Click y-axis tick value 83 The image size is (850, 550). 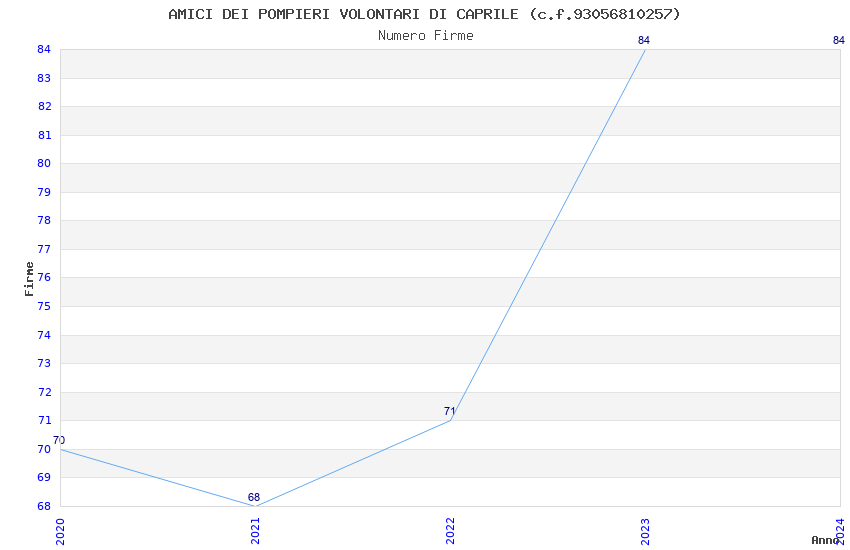pos(44,78)
